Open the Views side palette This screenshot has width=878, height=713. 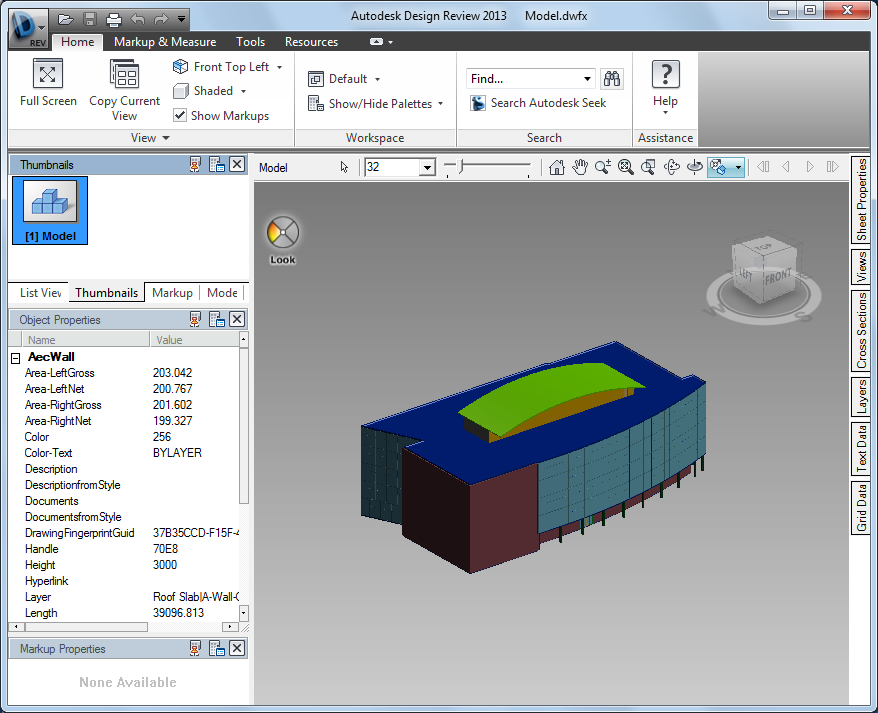pyautogui.click(x=861, y=266)
